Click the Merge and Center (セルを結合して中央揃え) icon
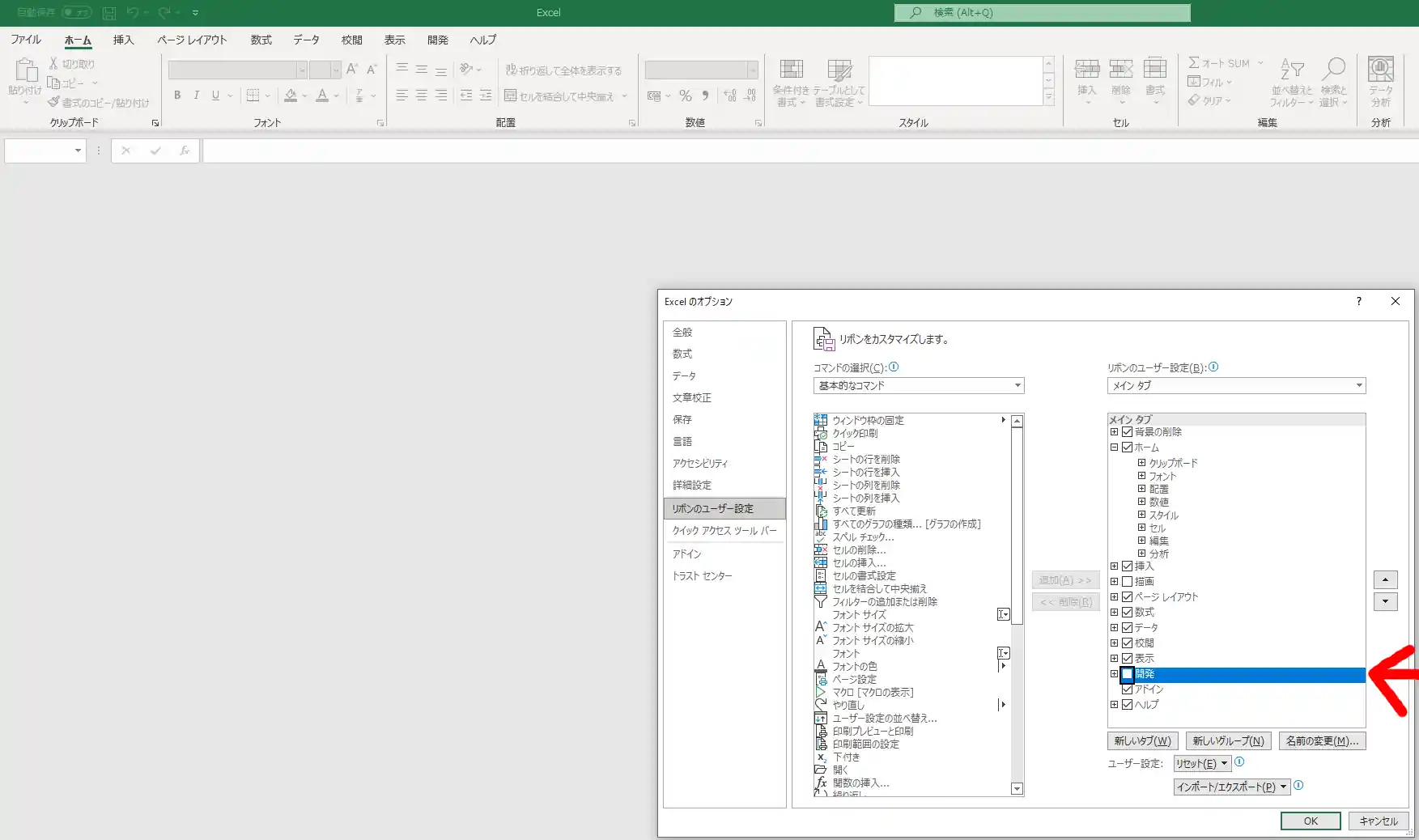 (x=510, y=95)
